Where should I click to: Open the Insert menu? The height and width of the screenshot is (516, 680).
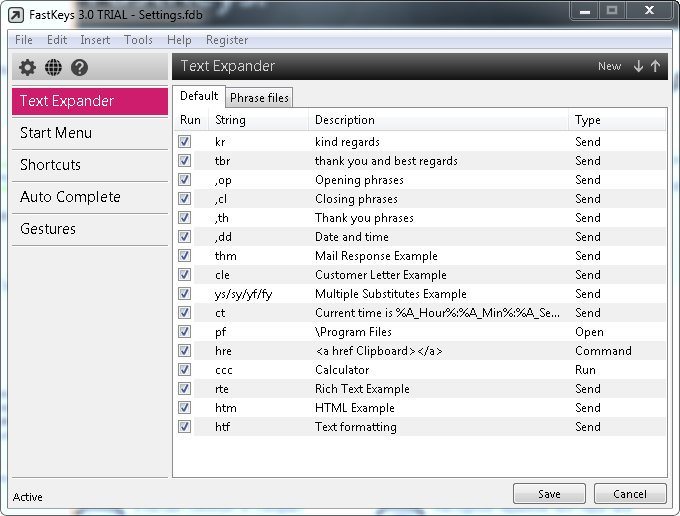click(x=95, y=40)
